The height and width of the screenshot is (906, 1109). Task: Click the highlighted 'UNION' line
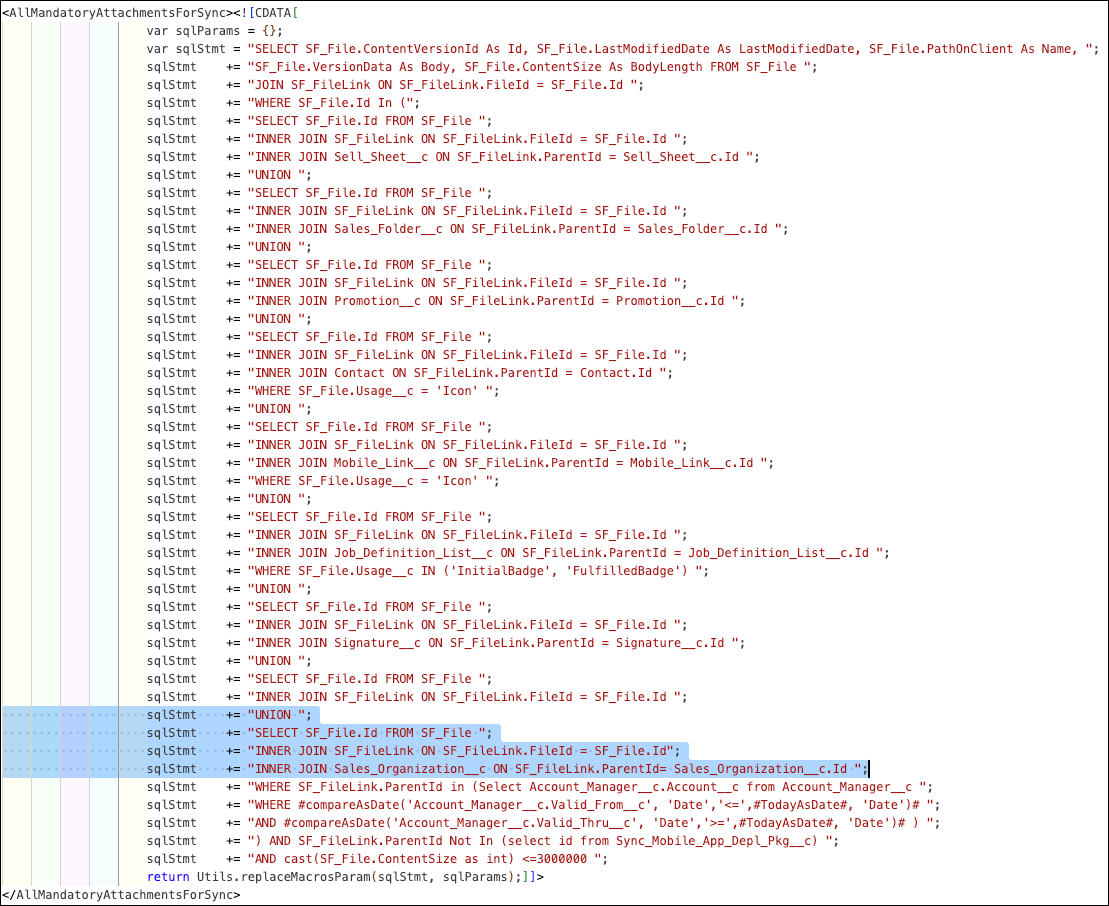229,715
